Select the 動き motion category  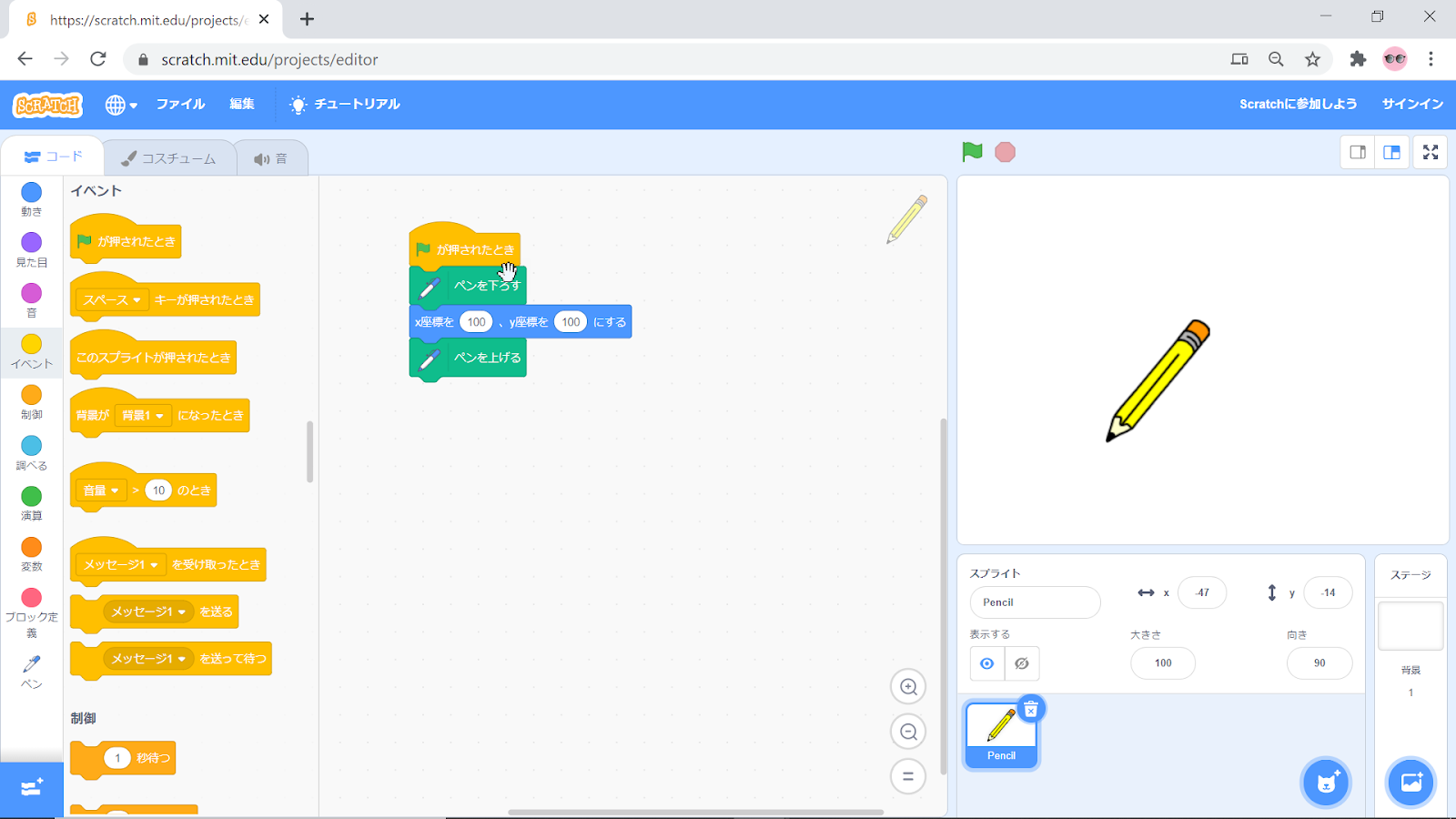pos(31,198)
